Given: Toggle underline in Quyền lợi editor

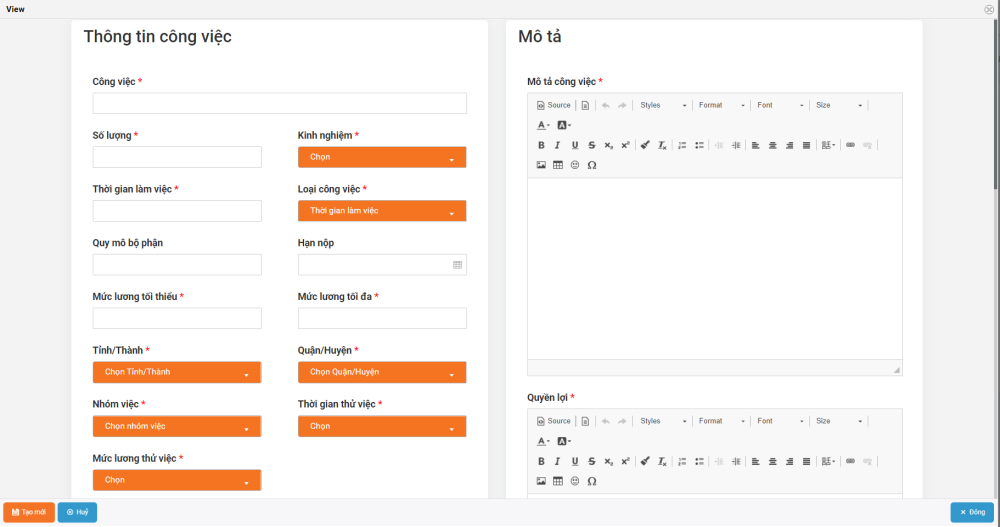Looking at the screenshot, I should [x=575, y=461].
